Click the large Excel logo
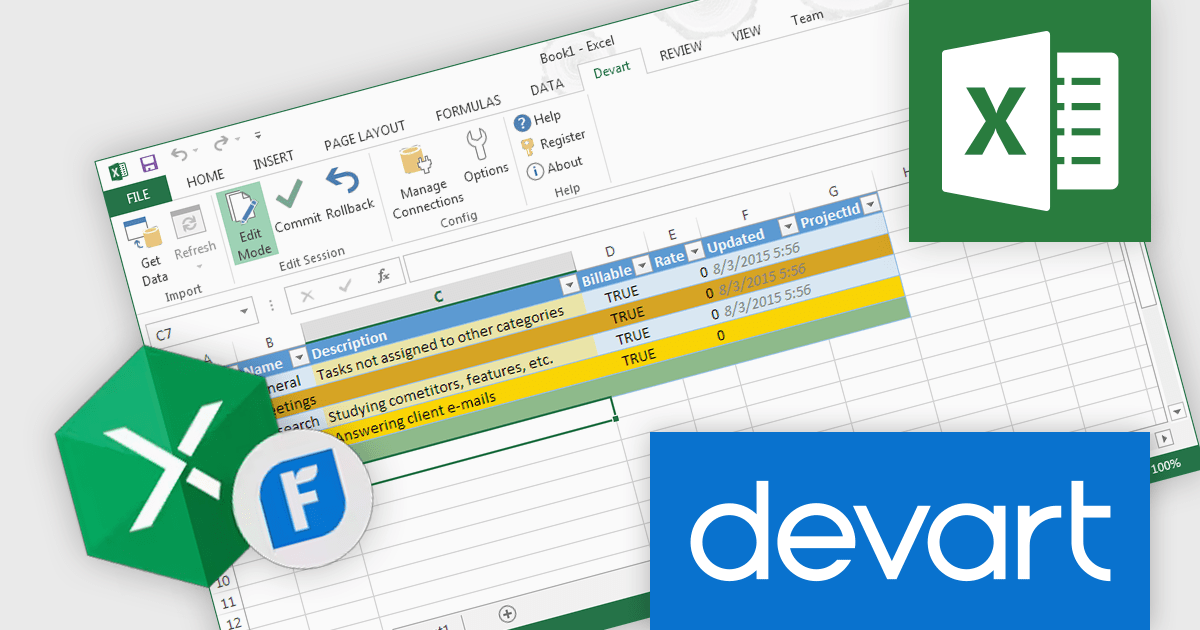The height and width of the screenshot is (630, 1200). 1030,121
